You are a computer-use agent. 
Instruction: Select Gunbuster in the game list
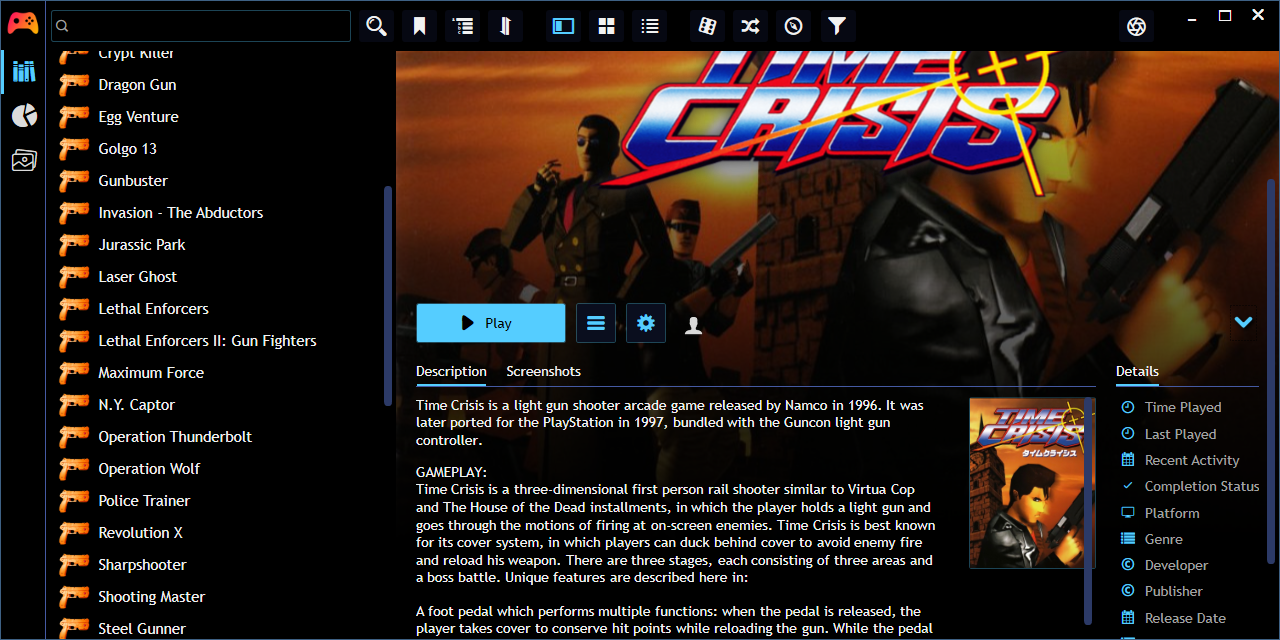133,181
